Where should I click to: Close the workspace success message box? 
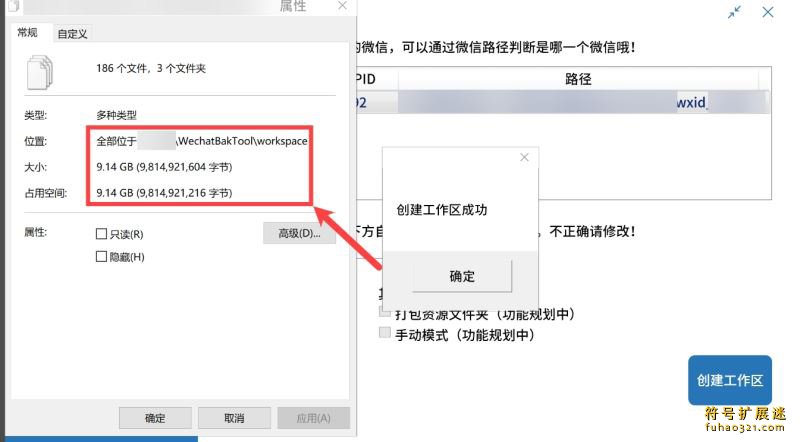(524, 158)
